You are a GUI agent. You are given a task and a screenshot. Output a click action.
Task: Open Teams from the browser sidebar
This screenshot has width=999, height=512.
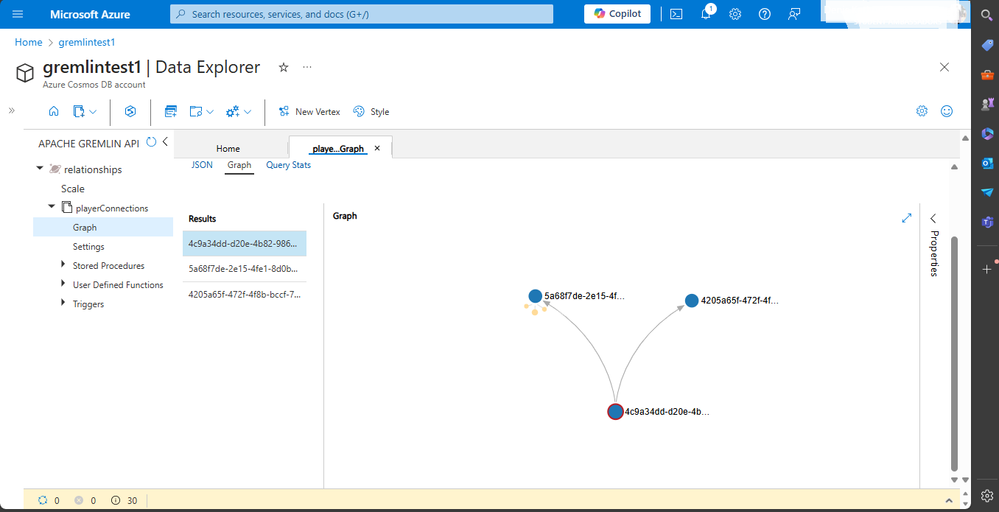pyautogui.click(x=987, y=222)
